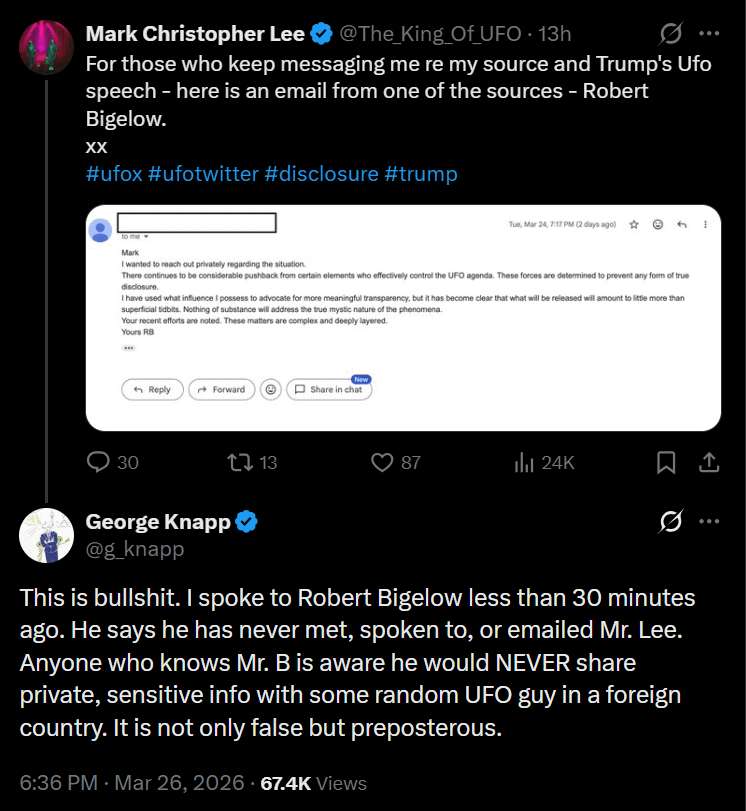Open Grok icon on Mark's post
The image size is (746, 811).
click(x=671, y=34)
